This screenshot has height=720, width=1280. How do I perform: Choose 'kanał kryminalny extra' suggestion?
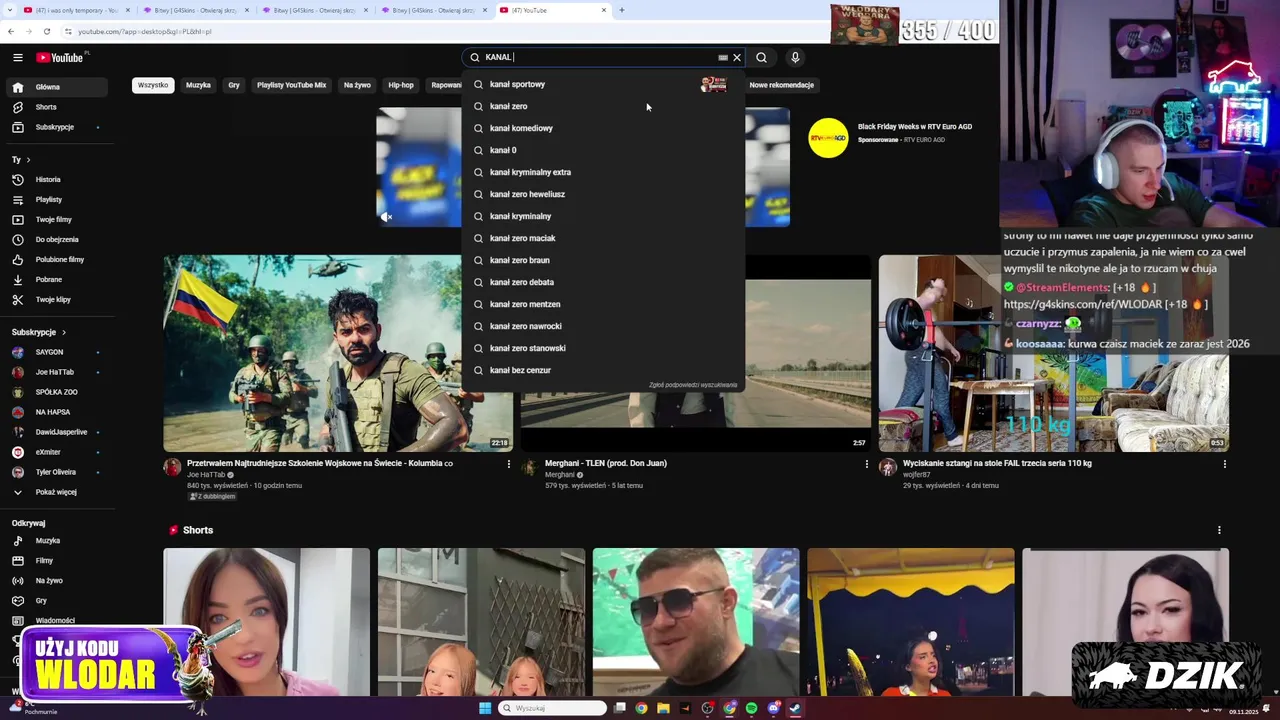pos(603,172)
